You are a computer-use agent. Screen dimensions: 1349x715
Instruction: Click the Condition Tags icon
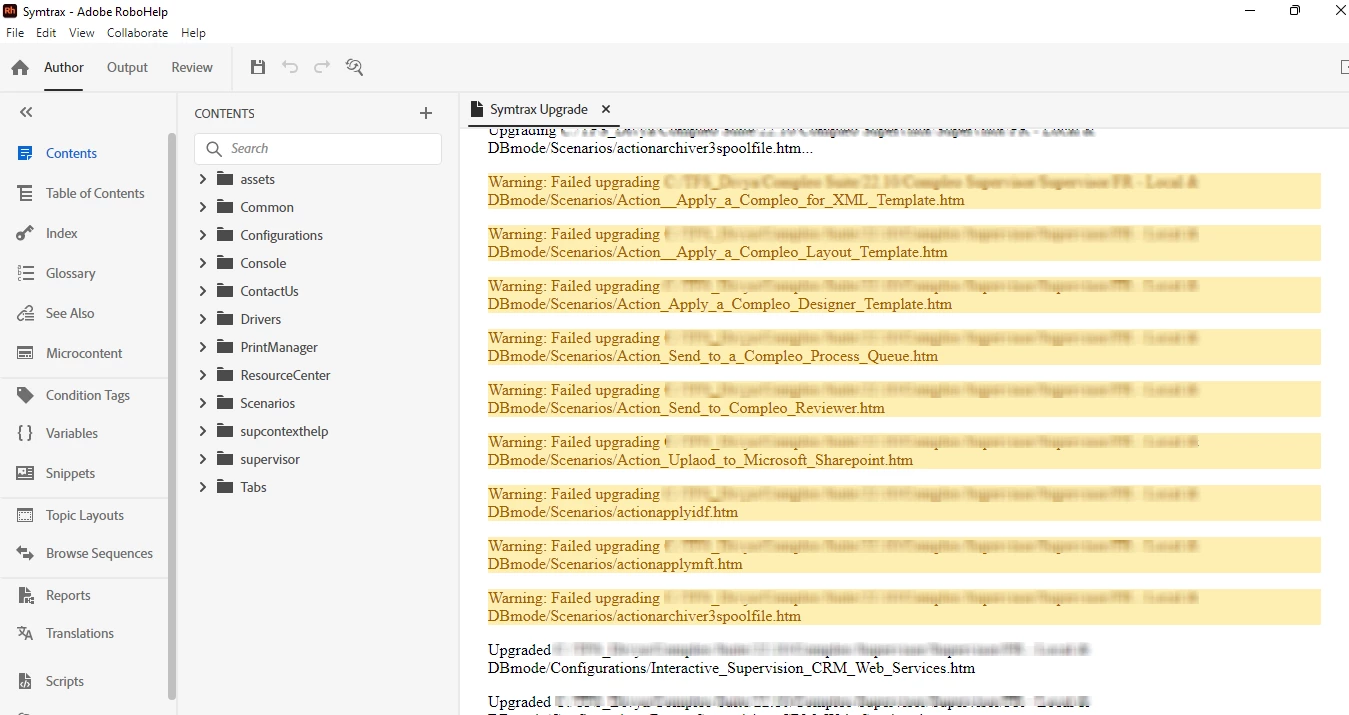pyautogui.click(x=26, y=395)
